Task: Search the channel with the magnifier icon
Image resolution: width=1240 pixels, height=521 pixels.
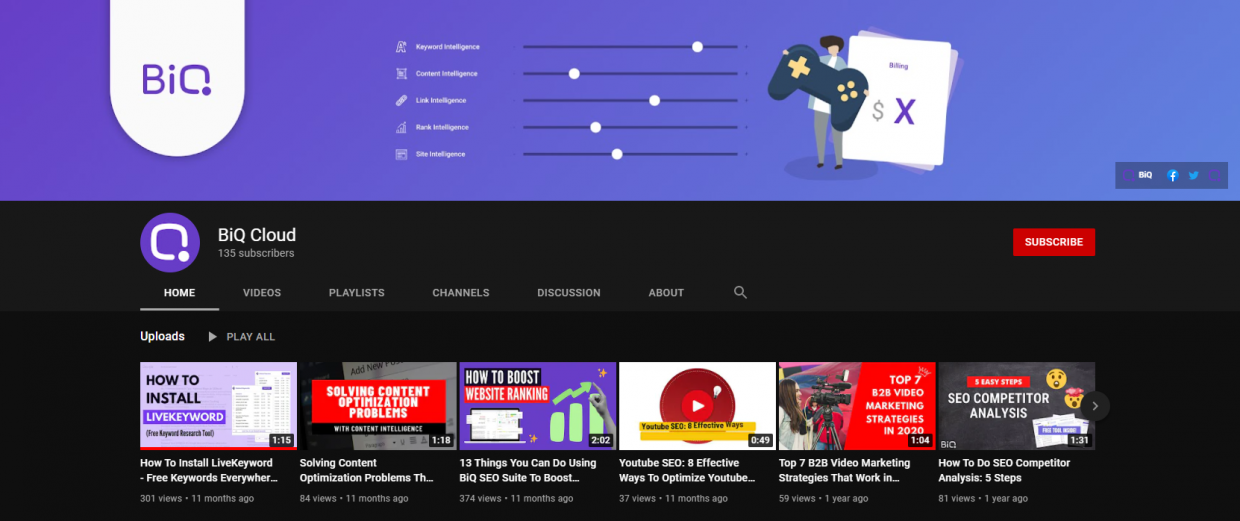Action: pyautogui.click(x=740, y=293)
